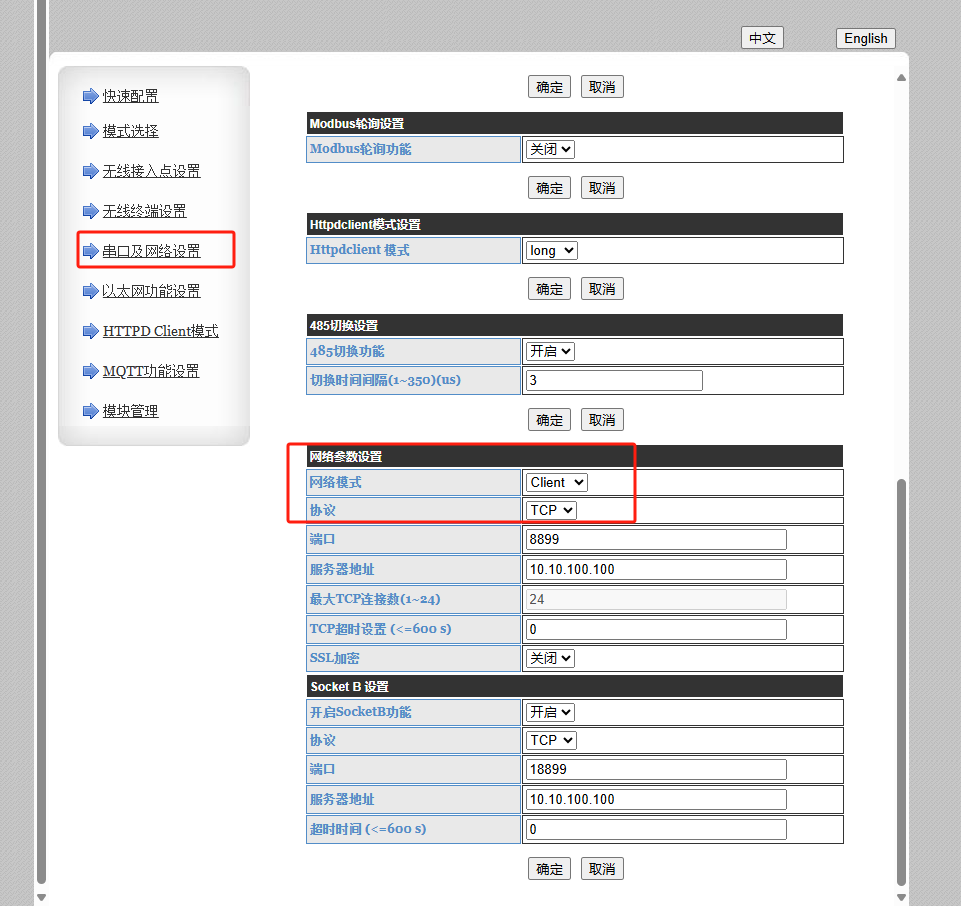Open 串口及网络设置 menu item
The height and width of the screenshot is (906, 961).
tap(151, 251)
